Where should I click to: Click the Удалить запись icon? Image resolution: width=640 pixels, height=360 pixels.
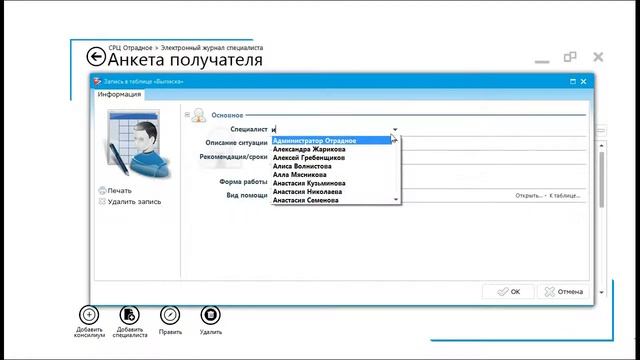(102, 202)
